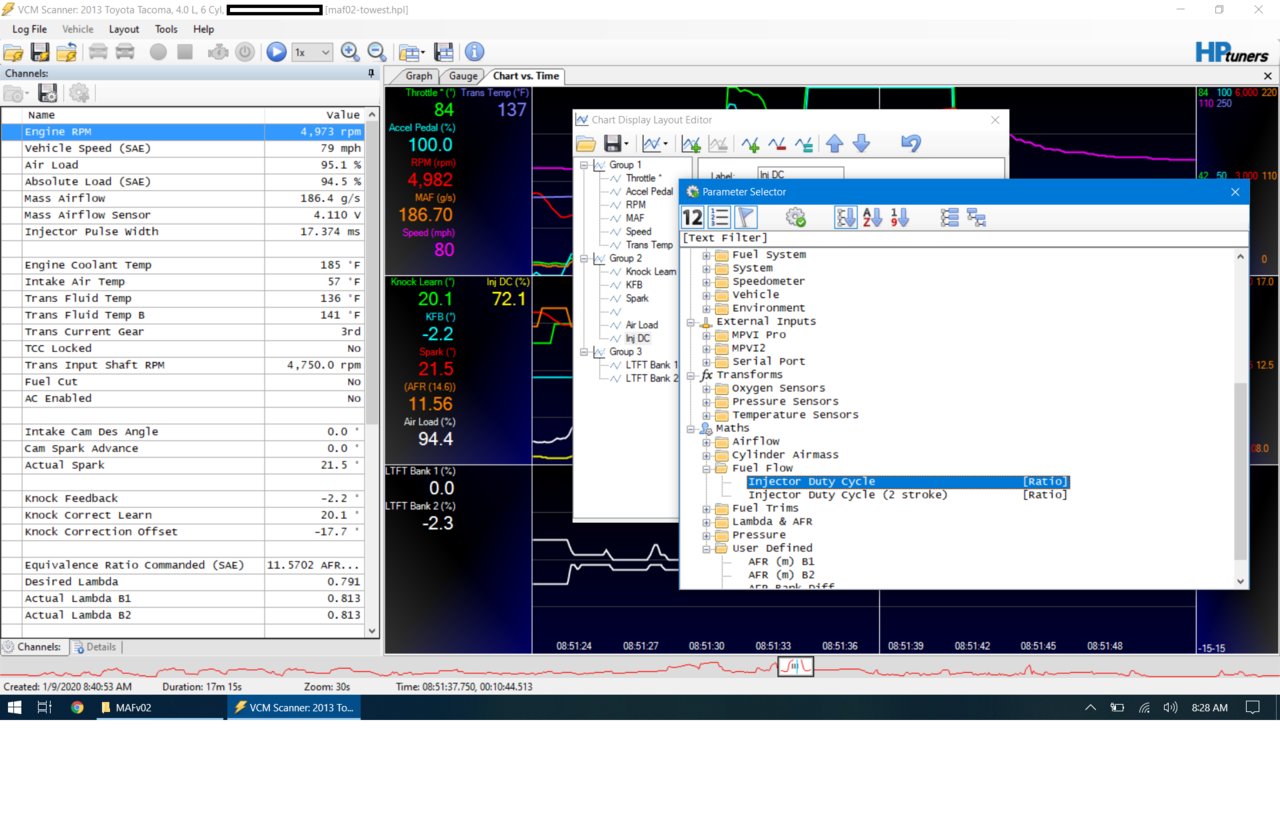Viewport: 1280px width, 832px height.
Task: Move selected item down with blue arrow
Action: (x=861, y=145)
